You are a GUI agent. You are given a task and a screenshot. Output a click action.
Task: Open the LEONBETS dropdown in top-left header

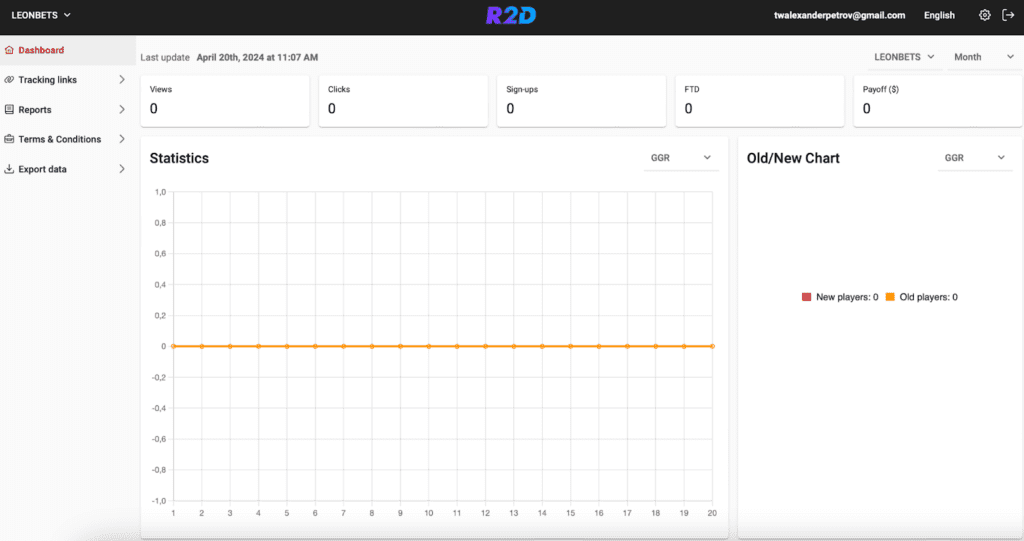point(41,16)
